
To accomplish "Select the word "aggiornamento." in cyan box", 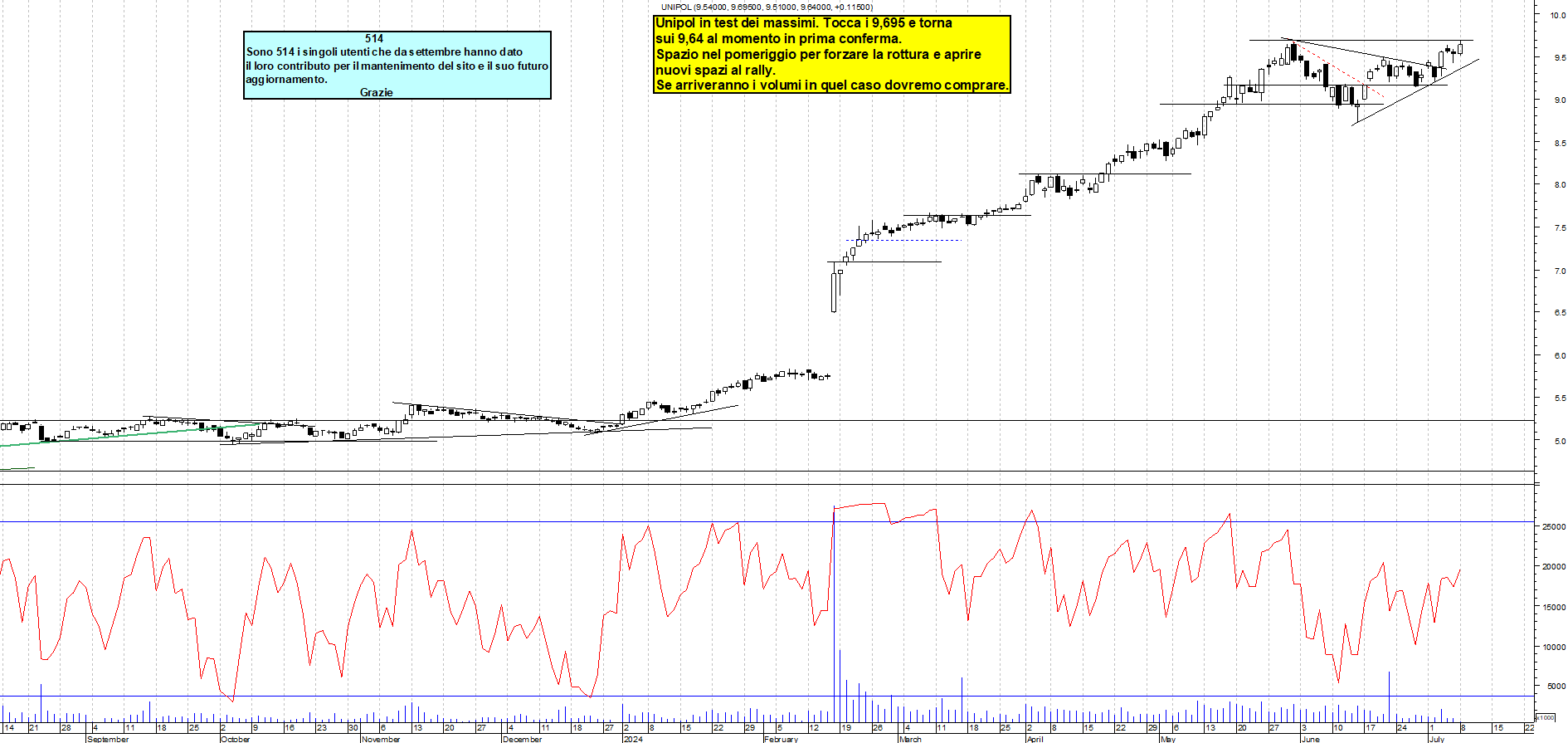I will click(x=286, y=80).
